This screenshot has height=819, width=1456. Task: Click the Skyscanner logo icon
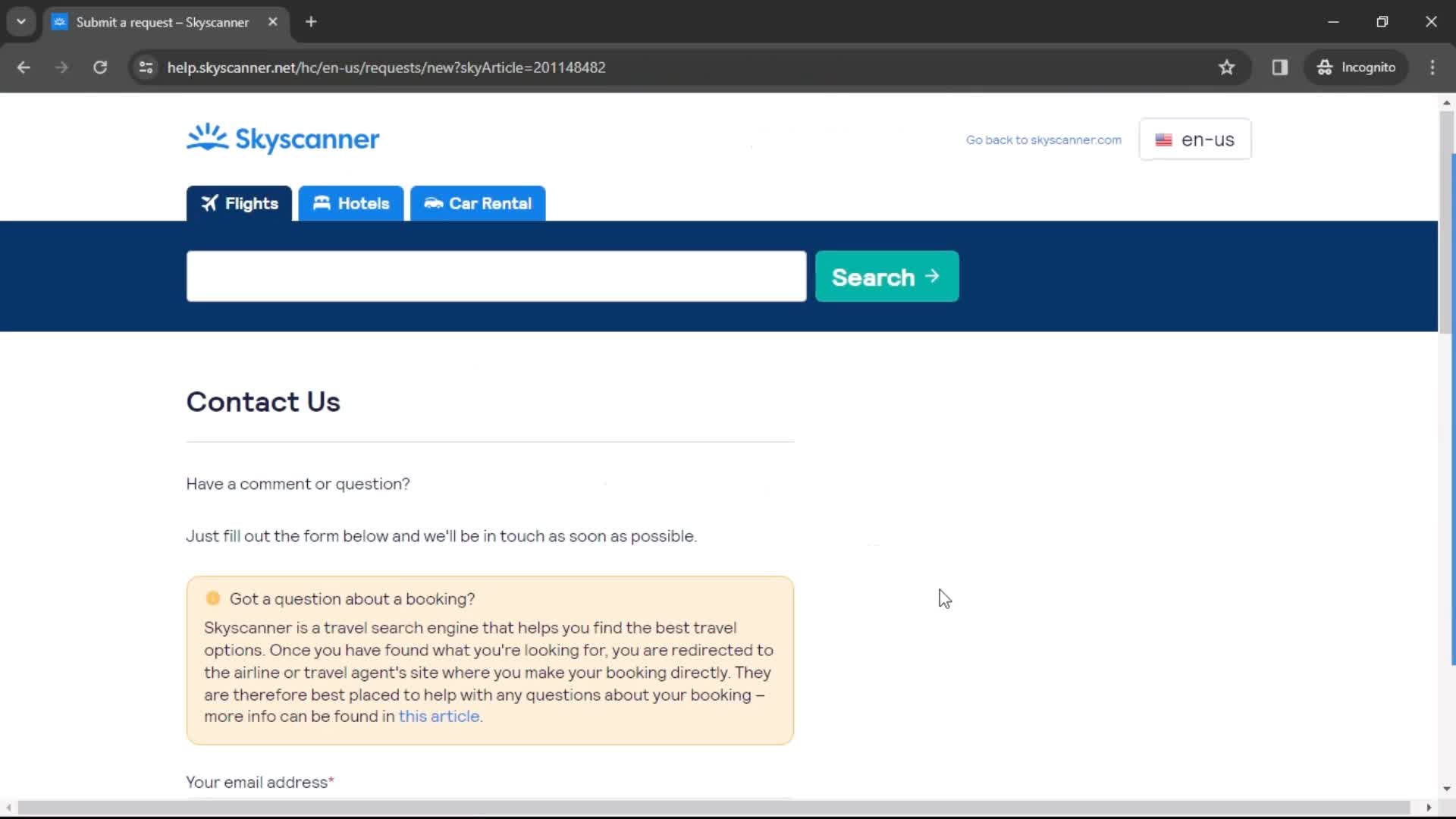click(x=206, y=139)
